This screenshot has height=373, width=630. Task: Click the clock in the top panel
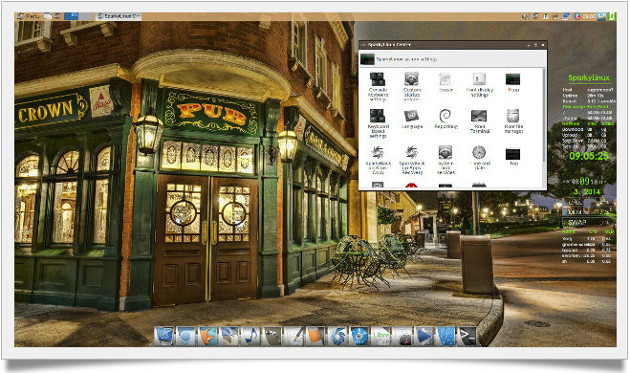pyautogui.click(x=589, y=16)
